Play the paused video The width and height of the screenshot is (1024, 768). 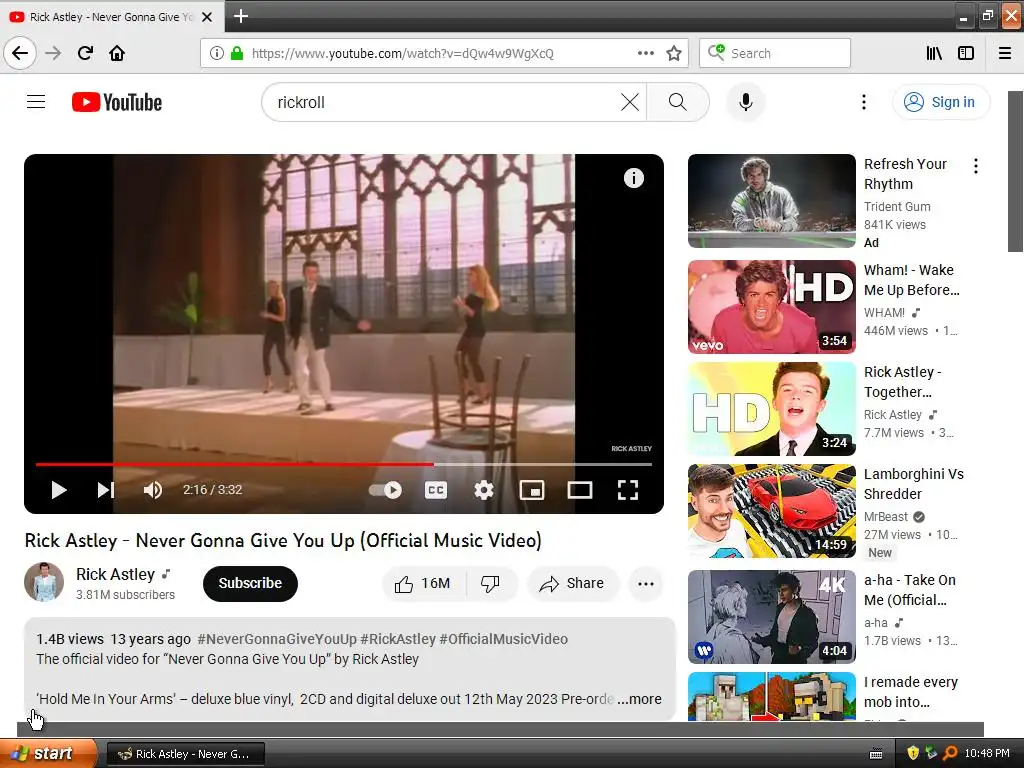point(59,490)
